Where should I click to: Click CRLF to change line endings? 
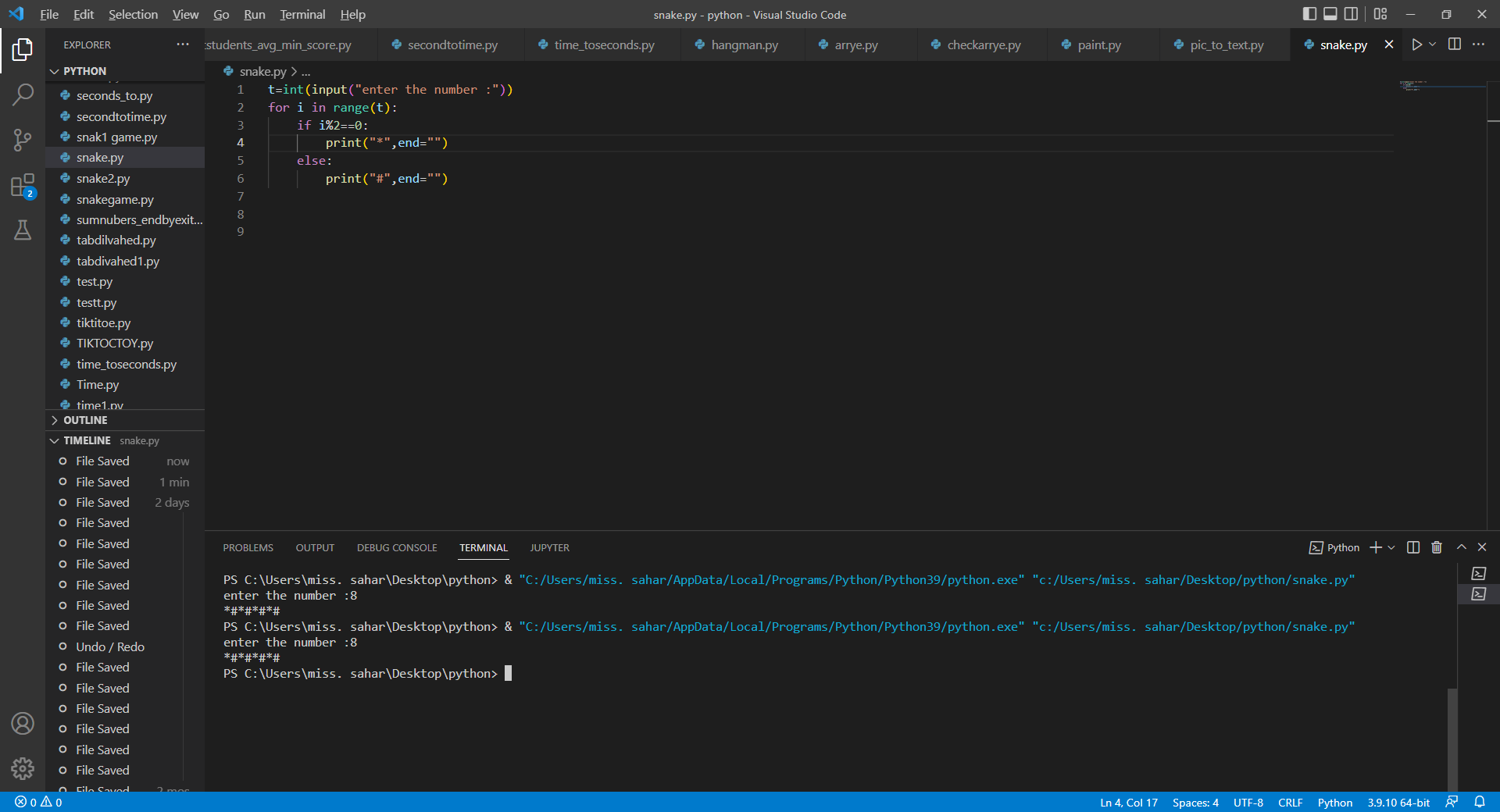click(x=1290, y=803)
